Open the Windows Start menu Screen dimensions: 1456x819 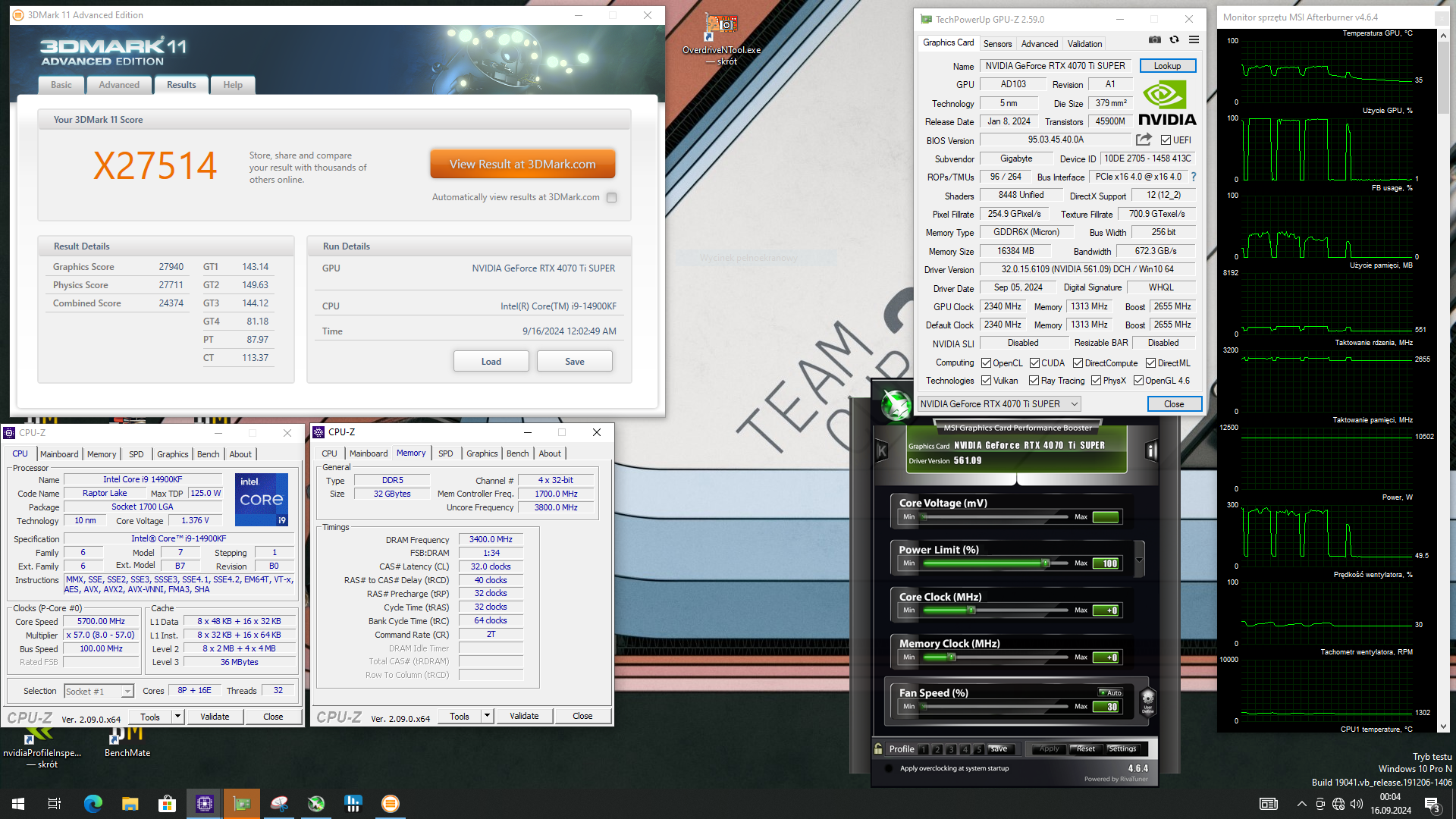[x=18, y=804]
